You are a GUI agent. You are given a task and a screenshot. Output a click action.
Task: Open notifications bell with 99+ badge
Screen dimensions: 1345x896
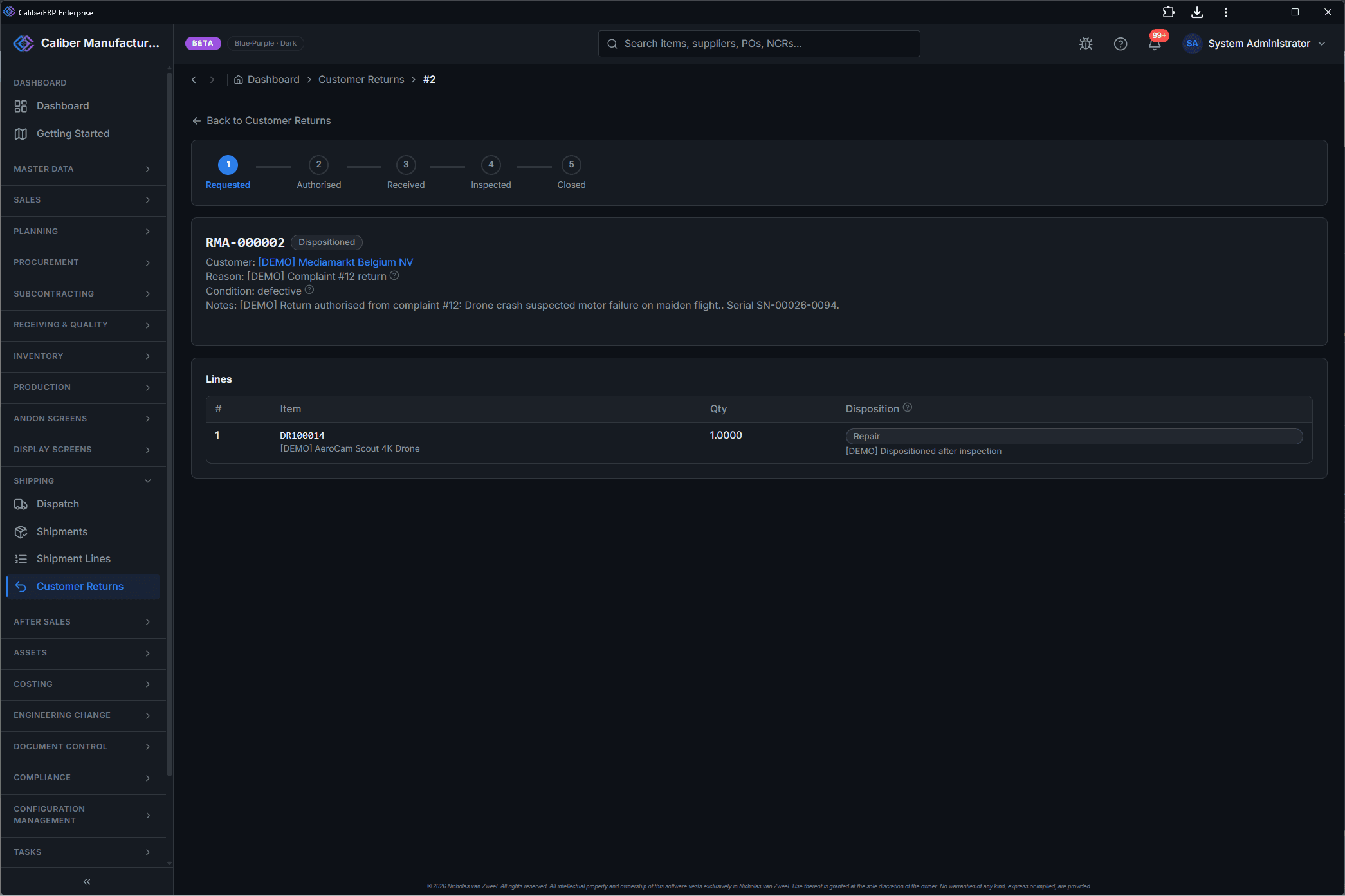click(x=1155, y=43)
